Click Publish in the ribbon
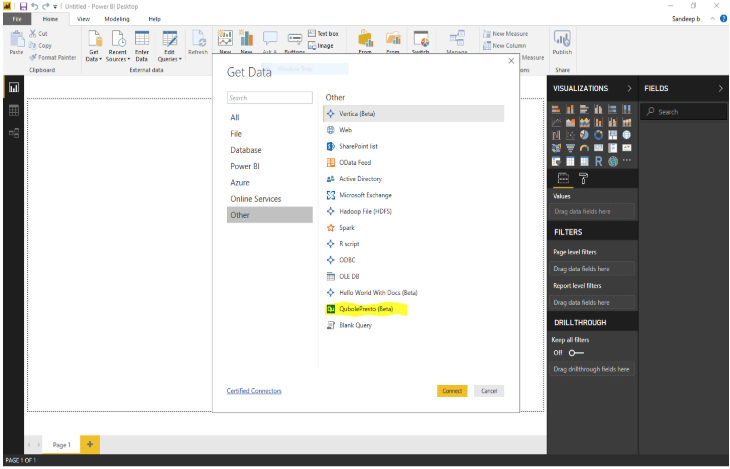The width and height of the screenshot is (730, 469). (562, 42)
